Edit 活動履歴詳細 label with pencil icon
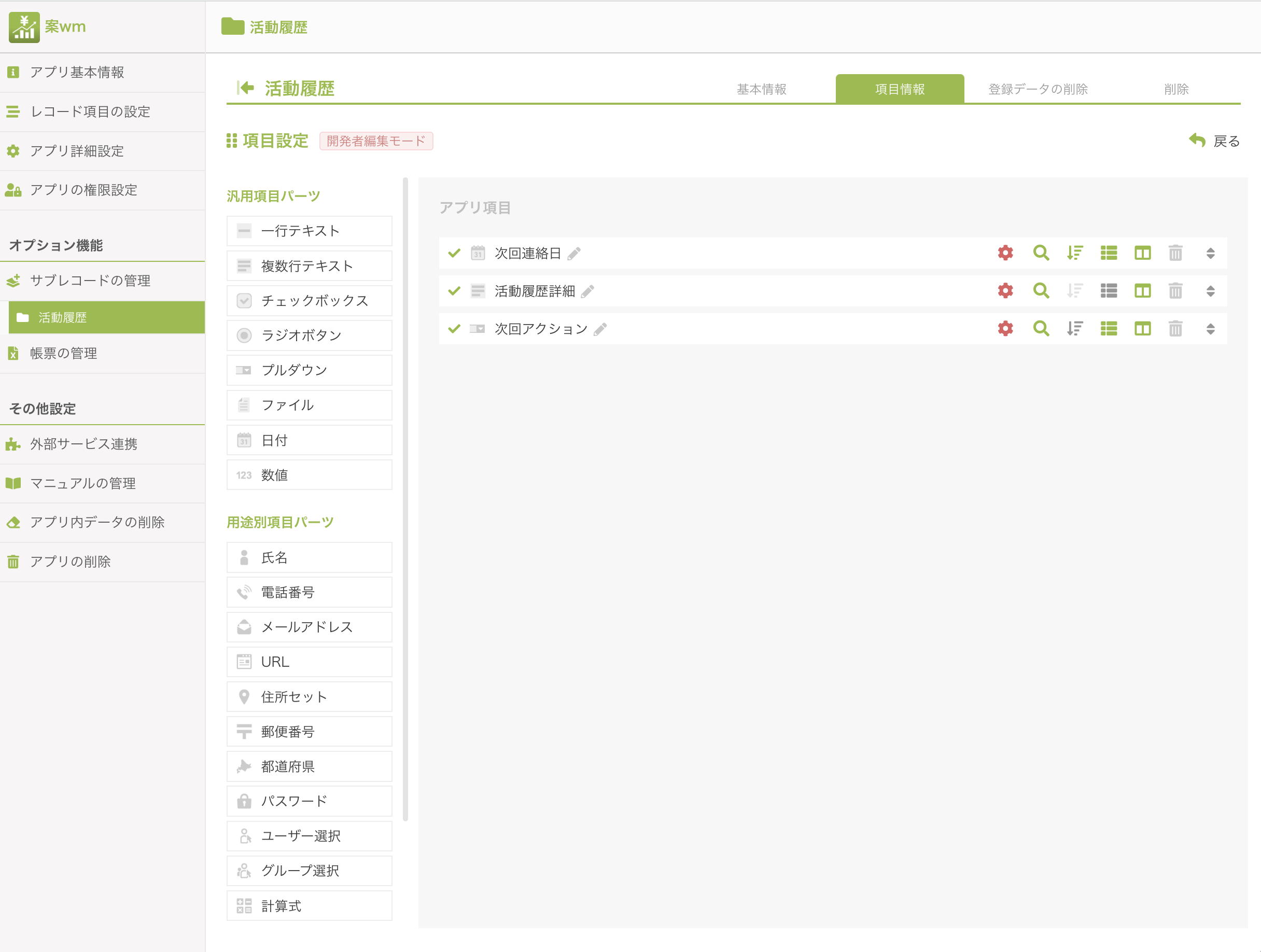This screenshot has width=1261, height=952. coord(588,291)
